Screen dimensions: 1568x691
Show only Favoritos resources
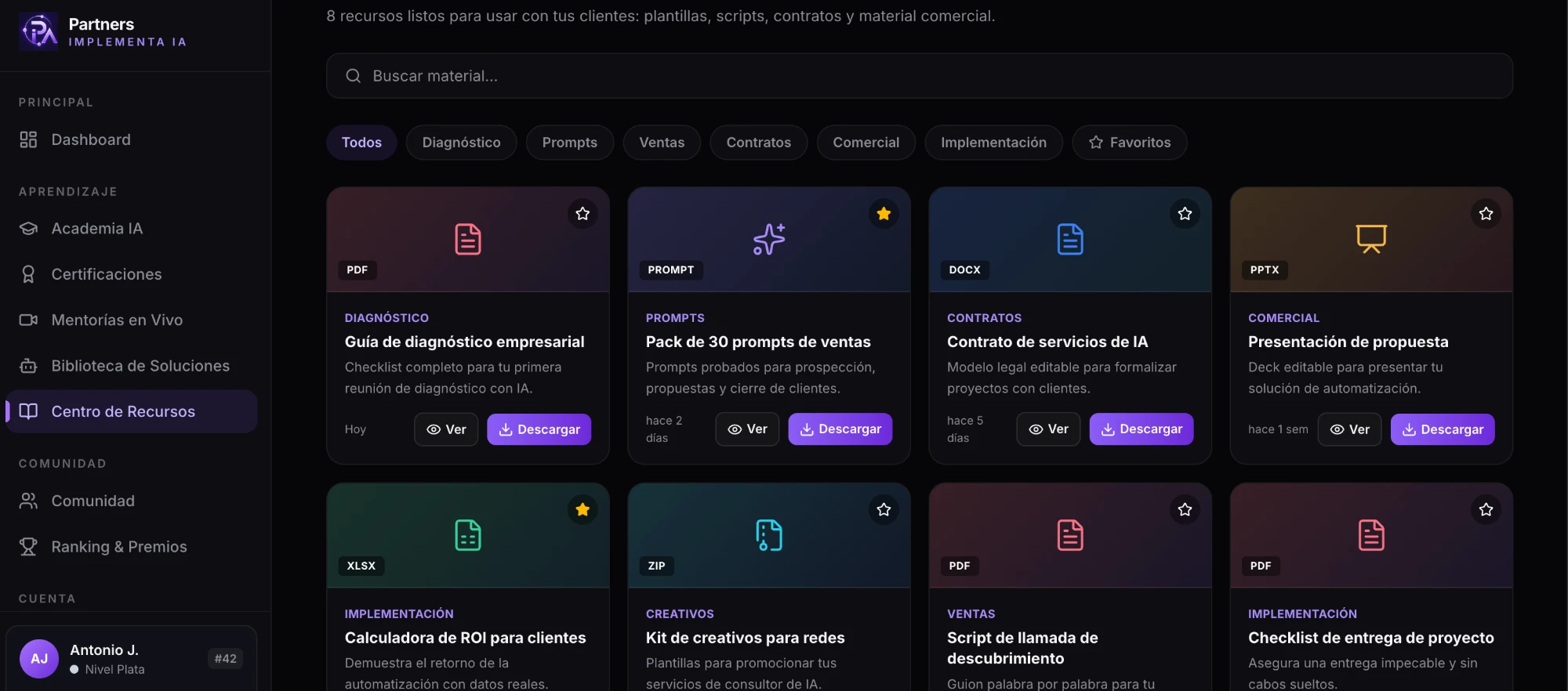coord(1130,143)
